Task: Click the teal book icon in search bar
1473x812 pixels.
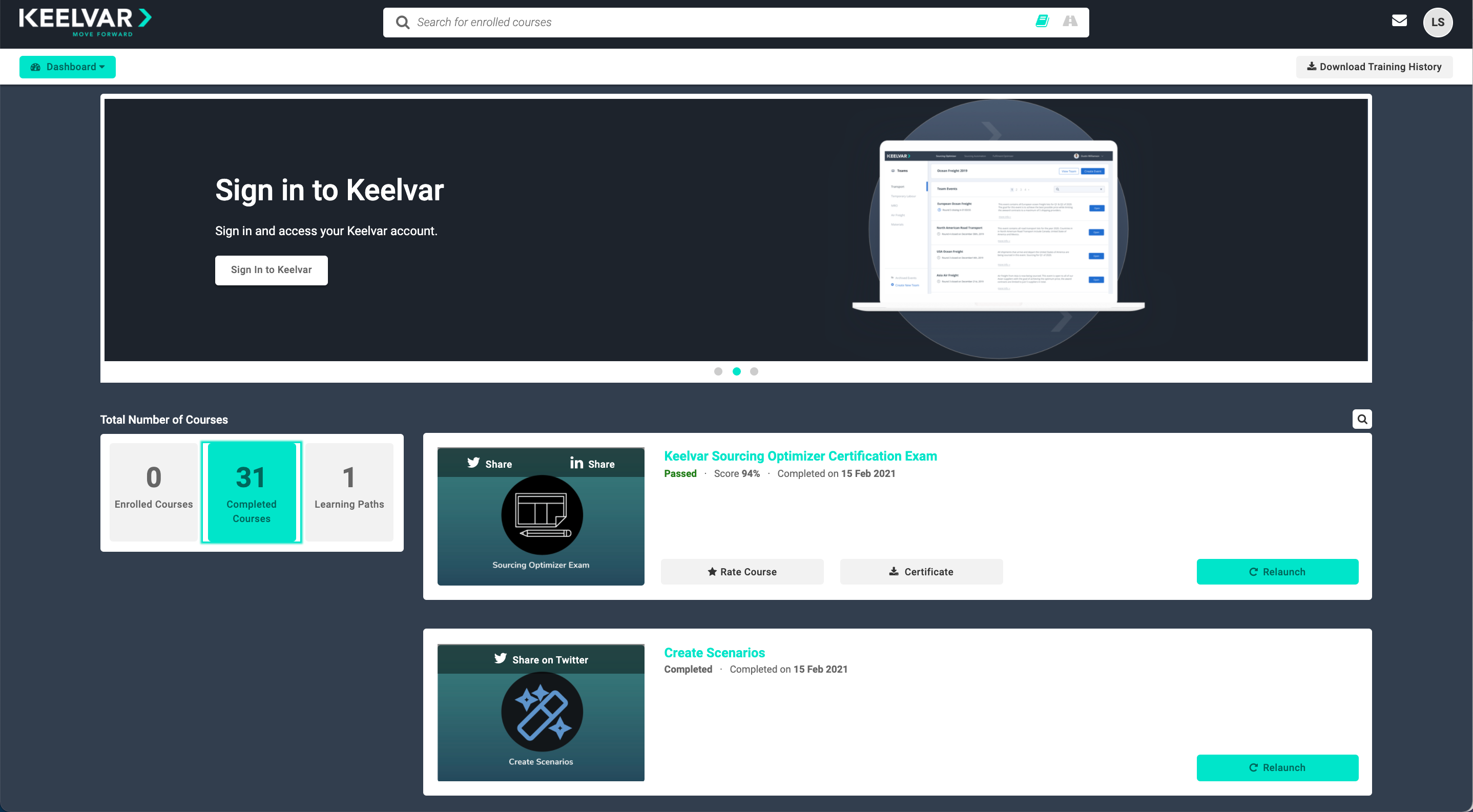Action: [1042, 22]
